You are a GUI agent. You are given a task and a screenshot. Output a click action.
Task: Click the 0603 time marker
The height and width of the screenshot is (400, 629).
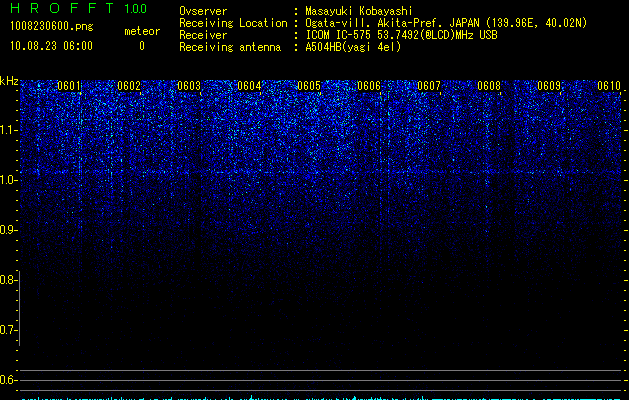[189, 86]
